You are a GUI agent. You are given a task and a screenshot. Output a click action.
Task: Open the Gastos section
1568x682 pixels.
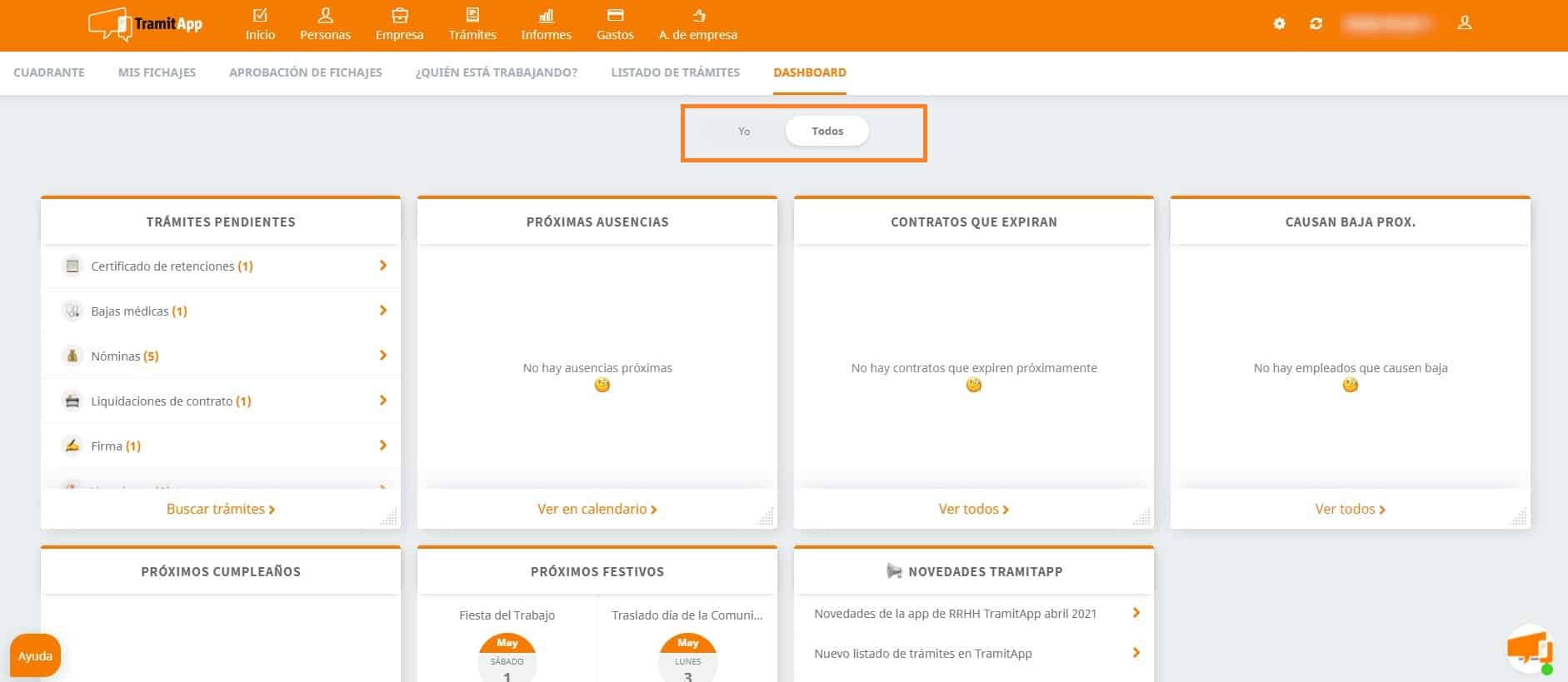pos(615,24)
